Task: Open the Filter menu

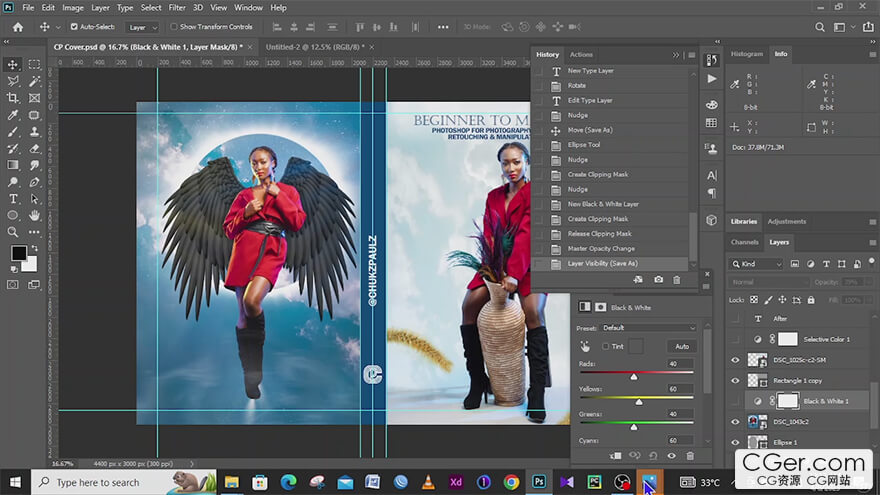Action: [177, 7]
